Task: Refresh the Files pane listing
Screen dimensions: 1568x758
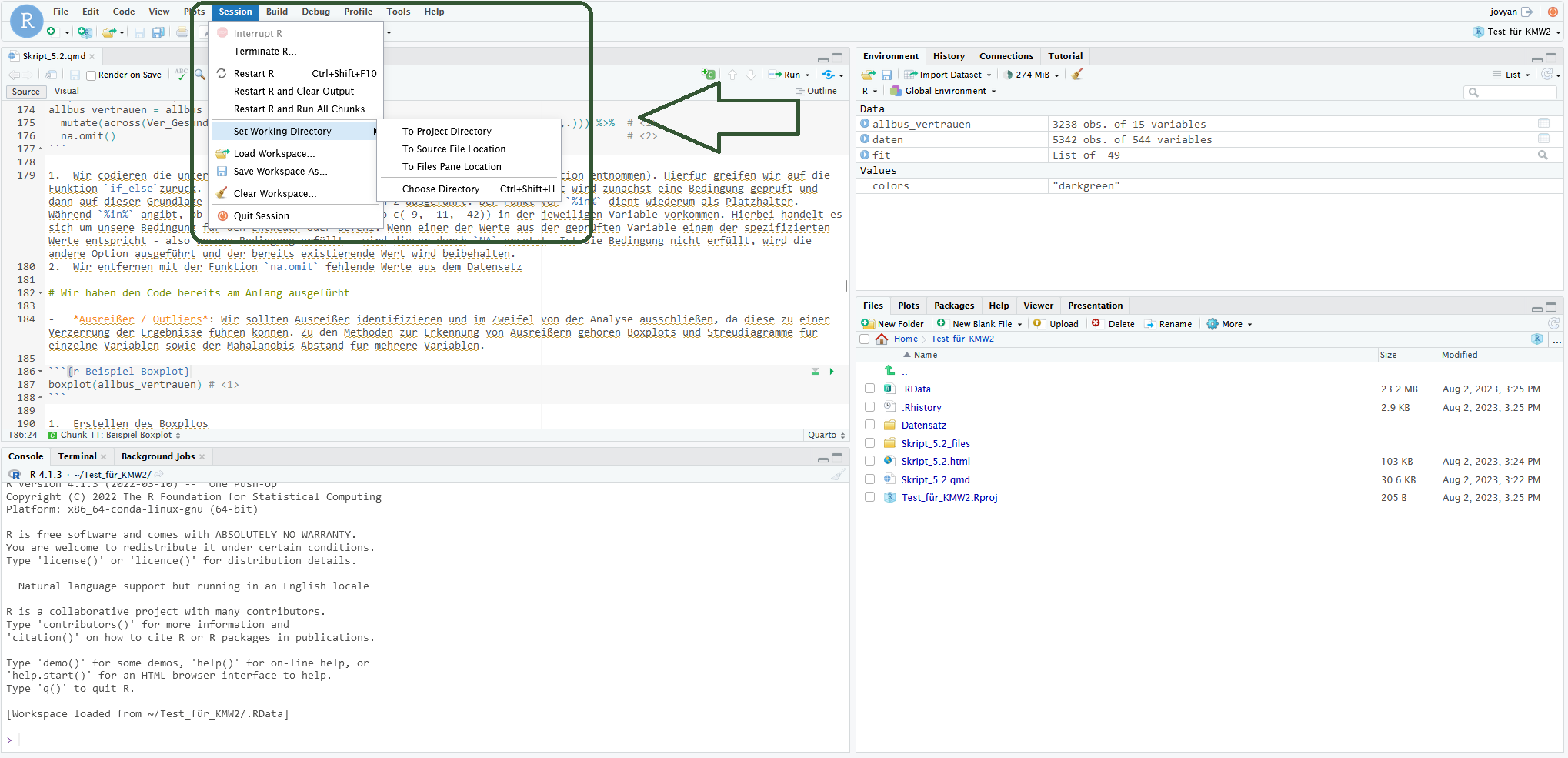Action: point(1553,323)
